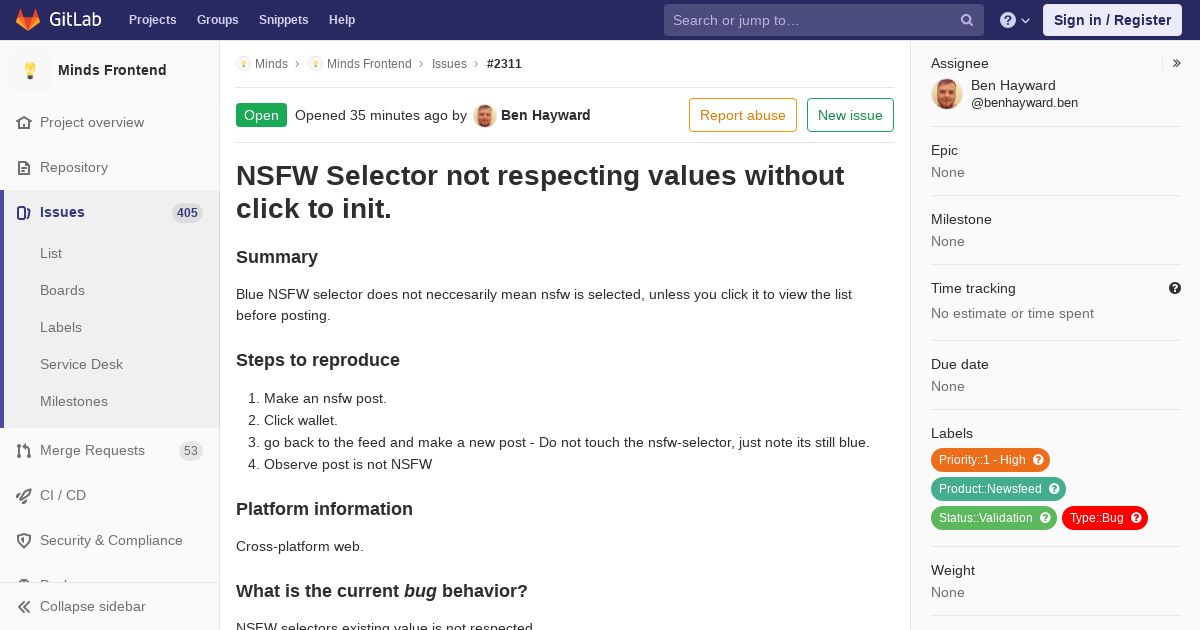Open the Help menu item
This screenshot has height=630, width=1200.
(342, 20)
